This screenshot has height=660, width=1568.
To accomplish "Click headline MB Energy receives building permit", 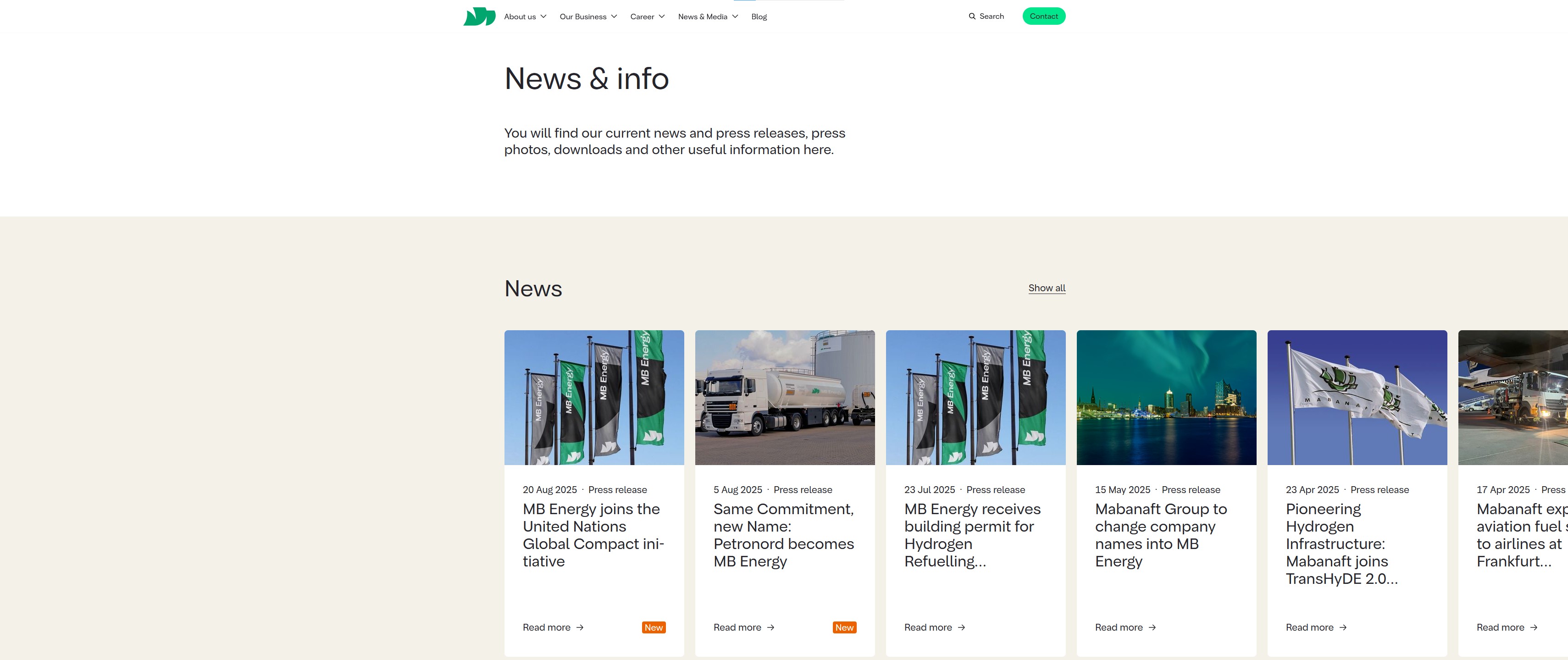I will click(973, 535).
